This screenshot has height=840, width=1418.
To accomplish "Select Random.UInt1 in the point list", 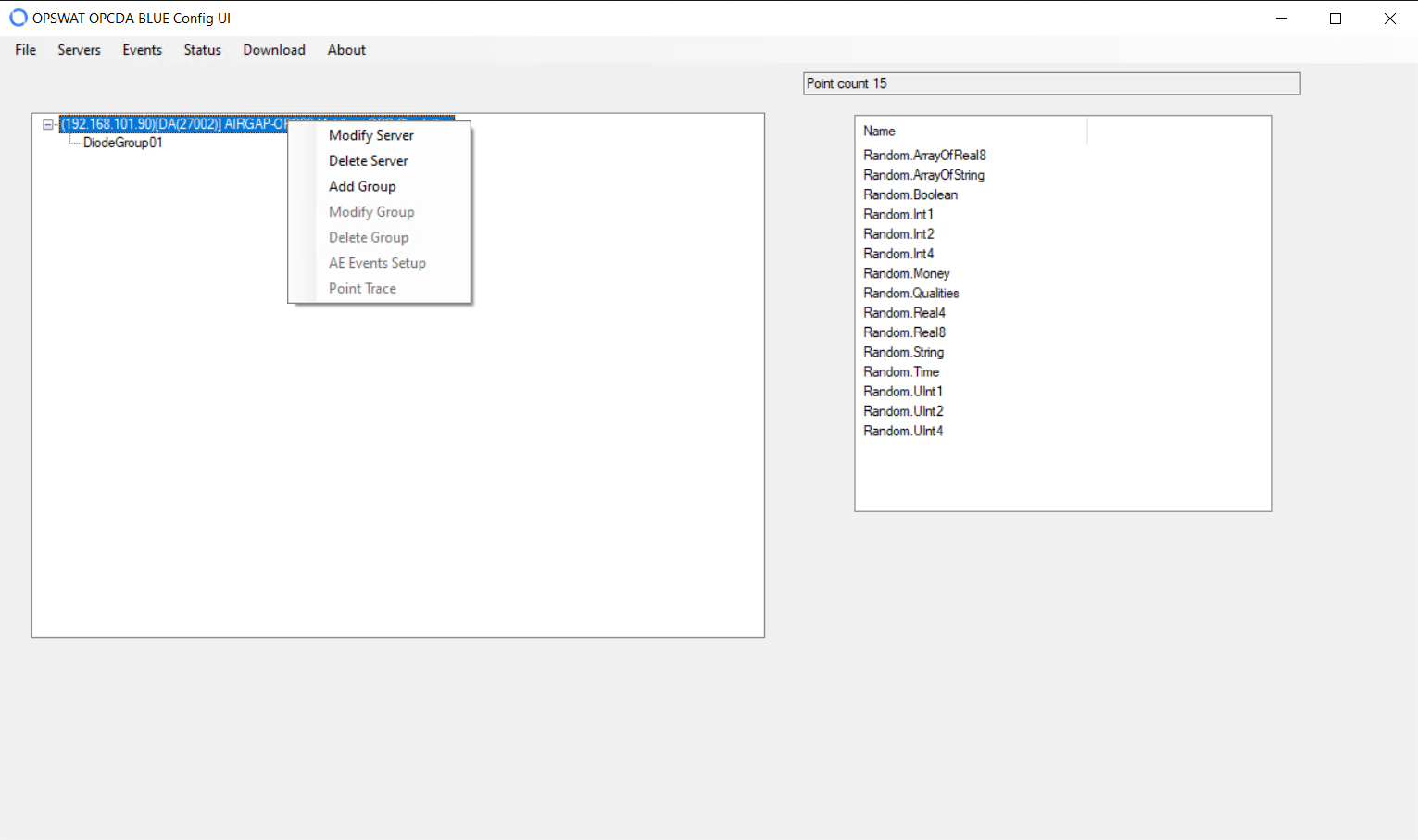I will point(903,392).
